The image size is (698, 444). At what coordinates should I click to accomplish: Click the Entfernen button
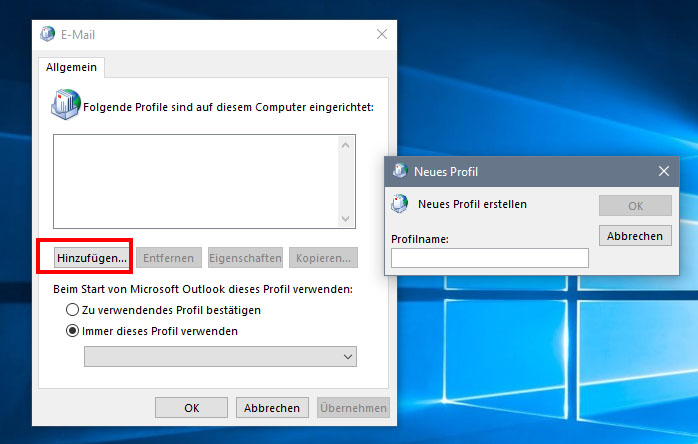tap(168, 258)
